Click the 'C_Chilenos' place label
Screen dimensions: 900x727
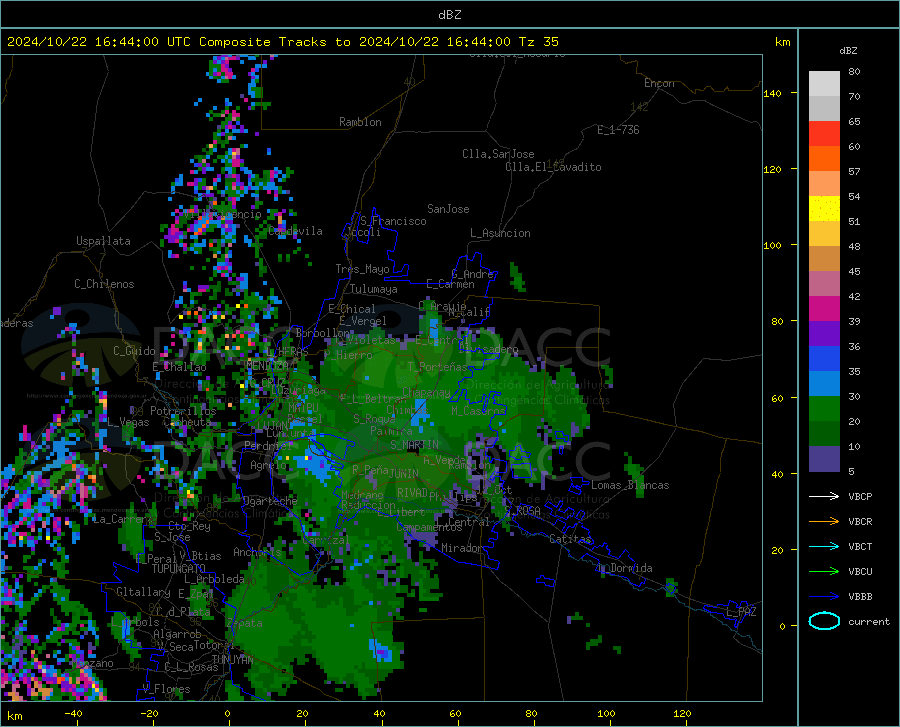pos(104,284)
